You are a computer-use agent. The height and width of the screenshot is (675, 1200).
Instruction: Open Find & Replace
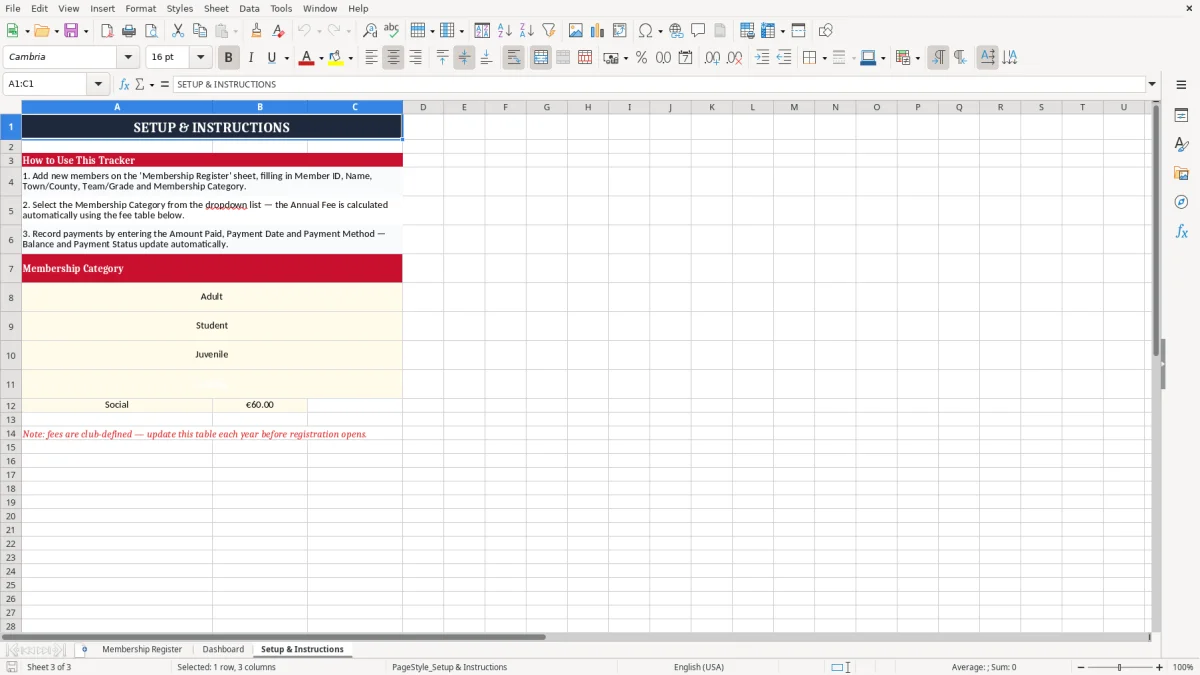370,31
